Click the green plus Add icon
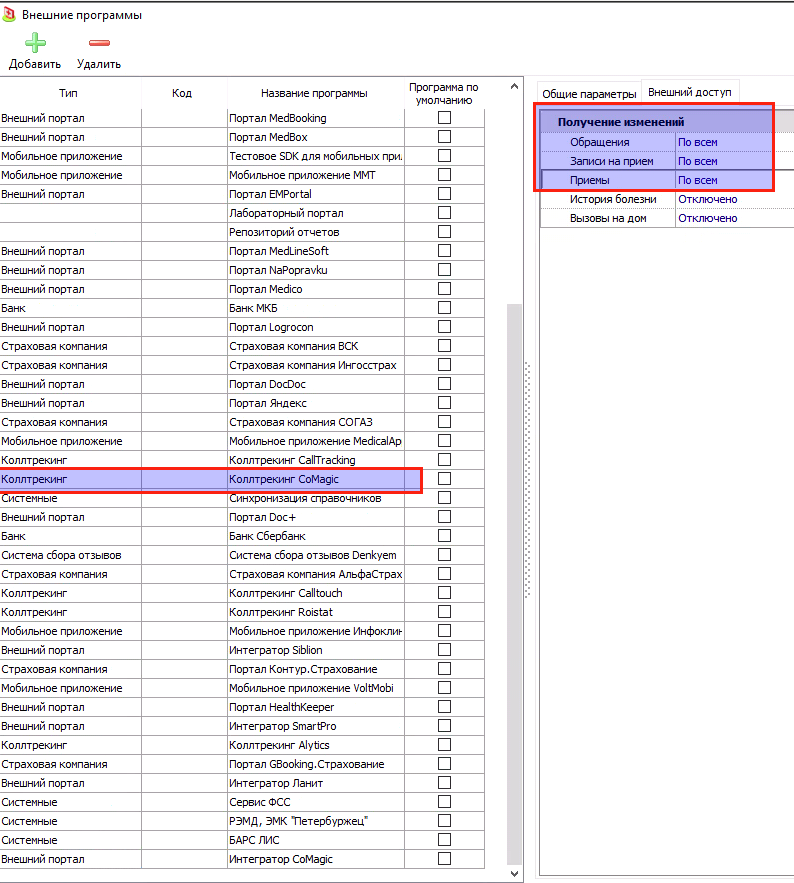Viewport: 794px width, 883px height. (x=35, y=43)
